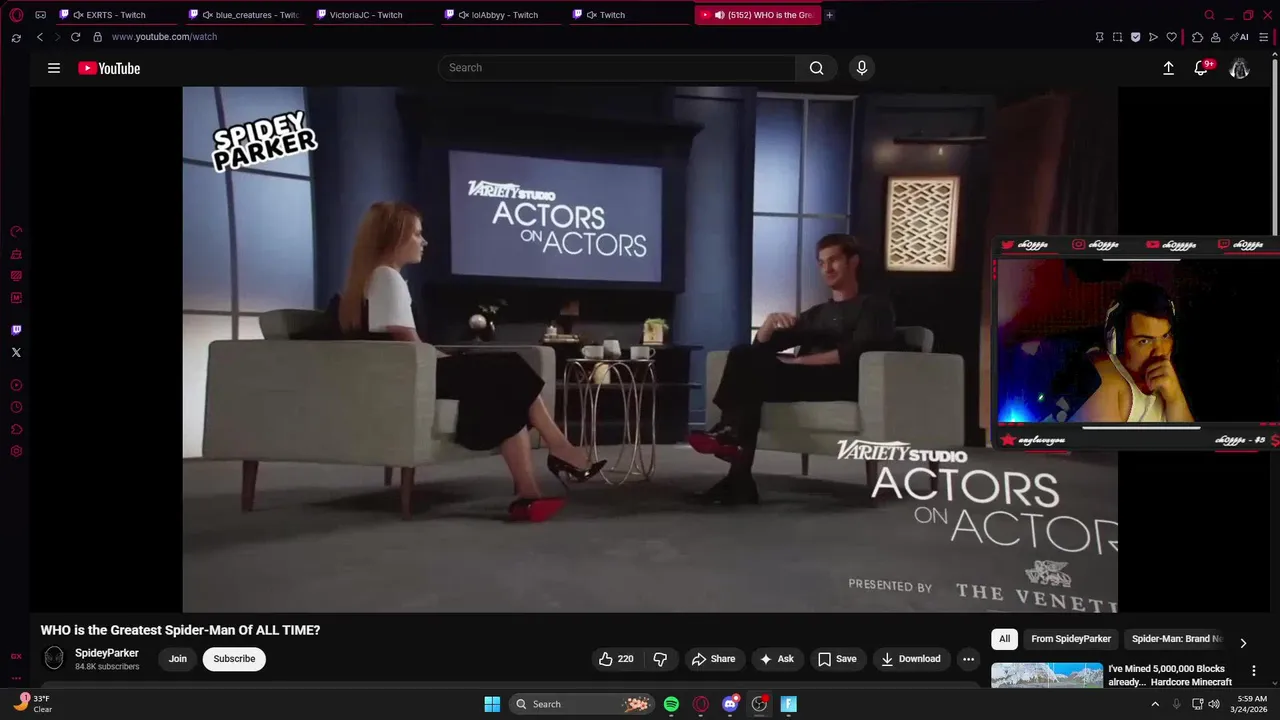Save video to playlist
This screenshot has width=1280, height=720.
tap(838, 659)
